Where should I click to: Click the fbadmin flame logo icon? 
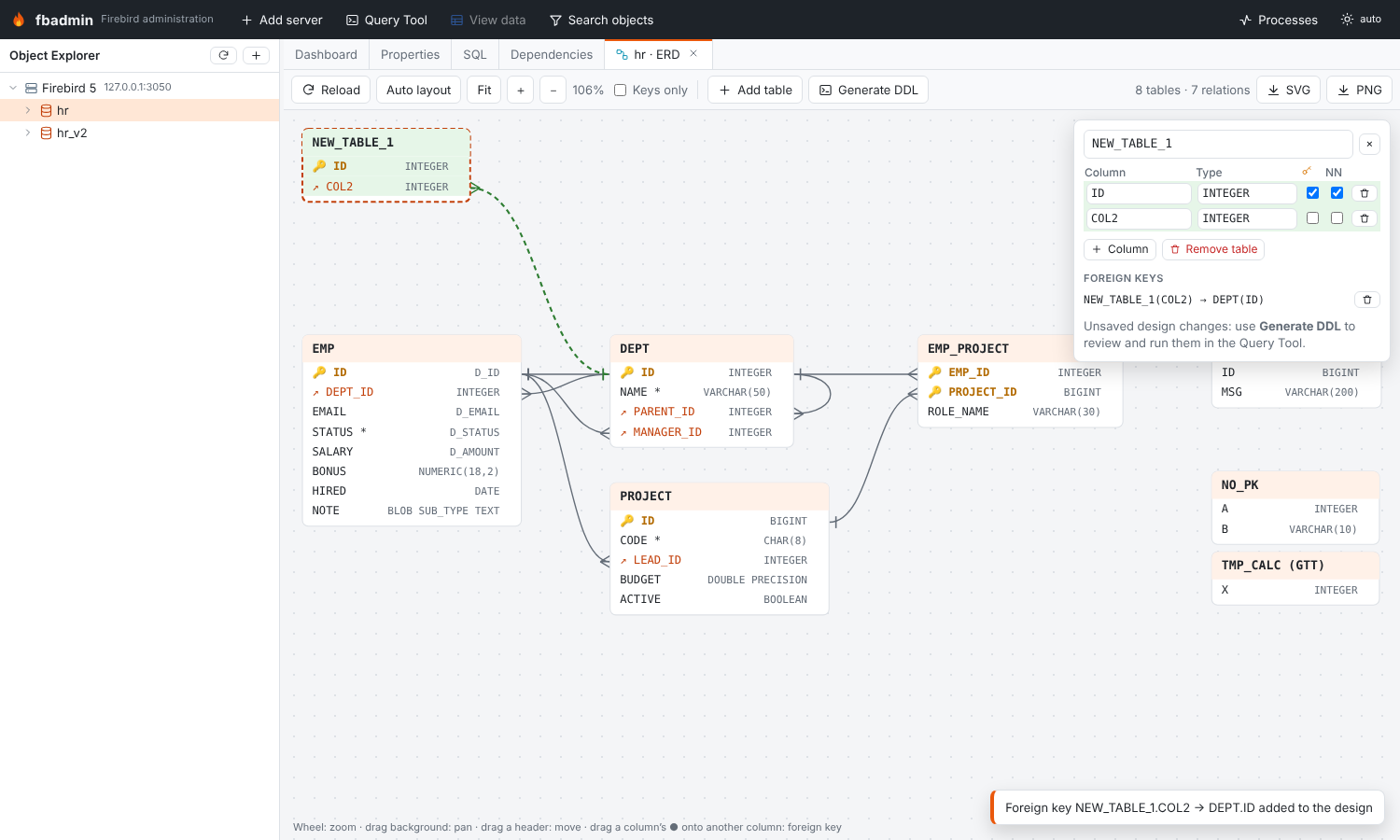tap(19, 20)
